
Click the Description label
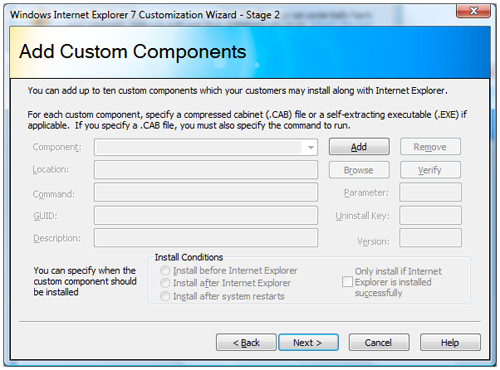(57, 238)
